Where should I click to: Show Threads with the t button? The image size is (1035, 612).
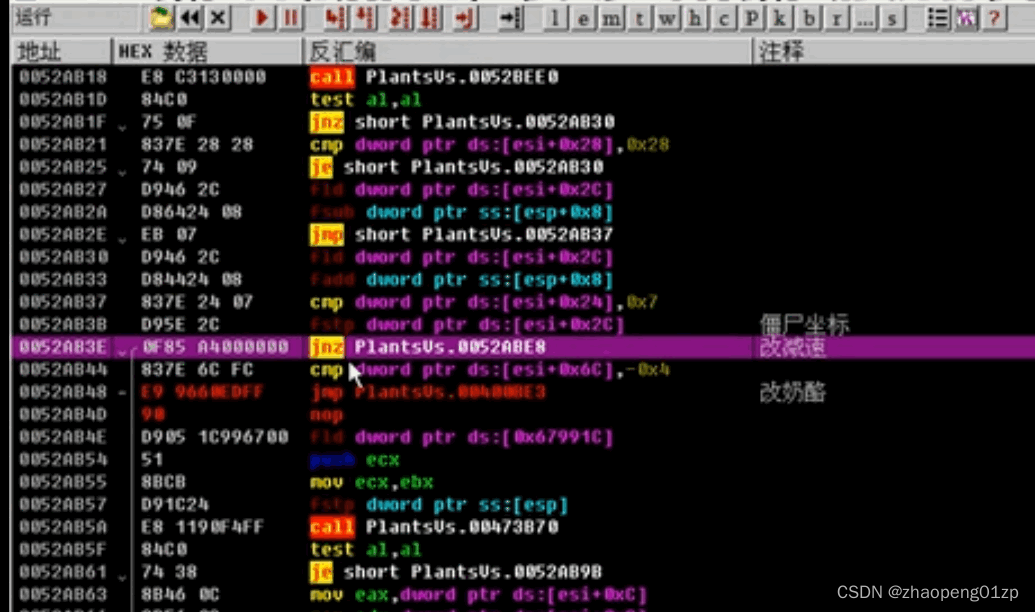click(640, 18)
